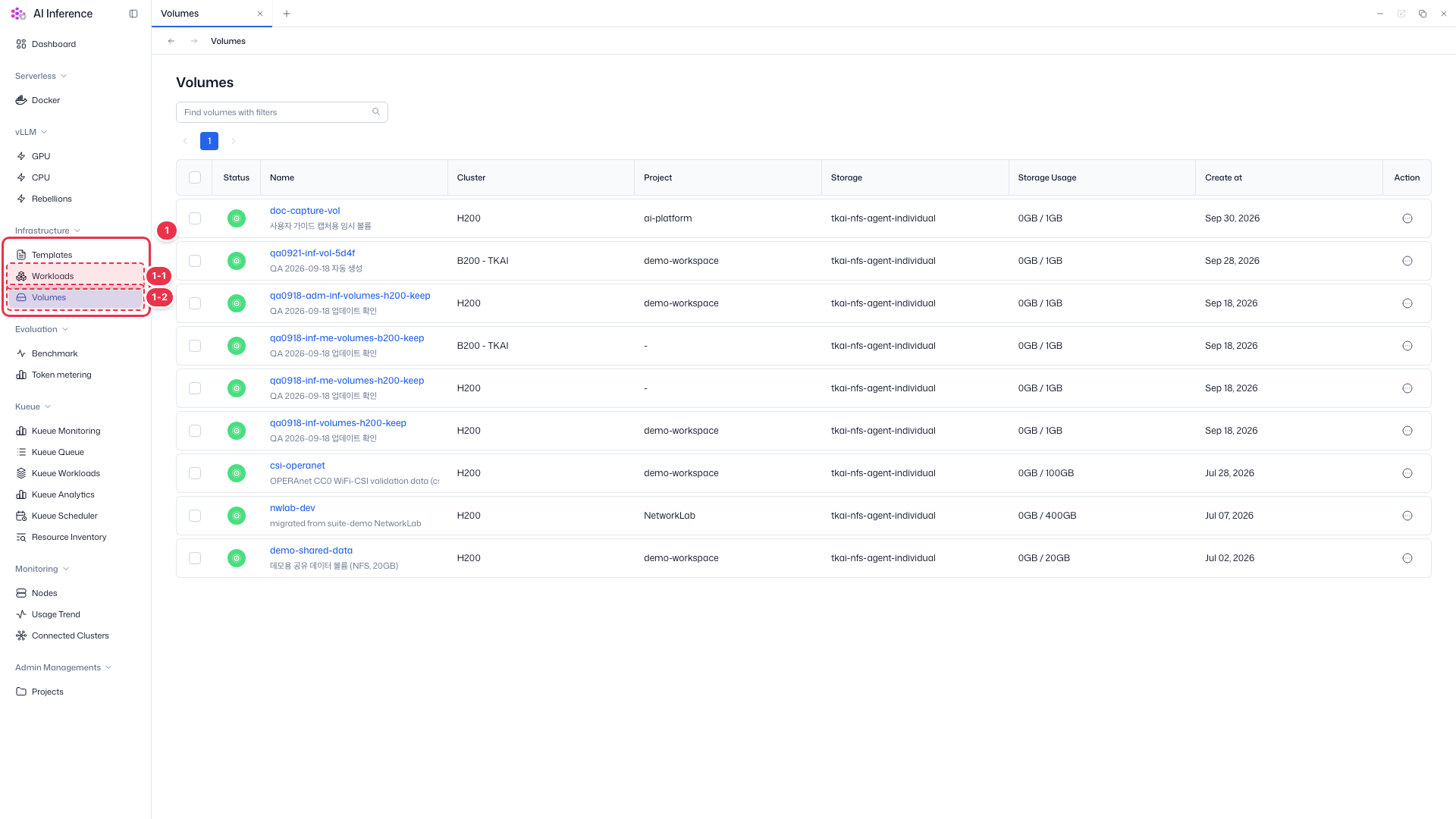Toggle the sidebar collapse icon
Screen dimensions: 1456x819
click(x=133, y=14)
